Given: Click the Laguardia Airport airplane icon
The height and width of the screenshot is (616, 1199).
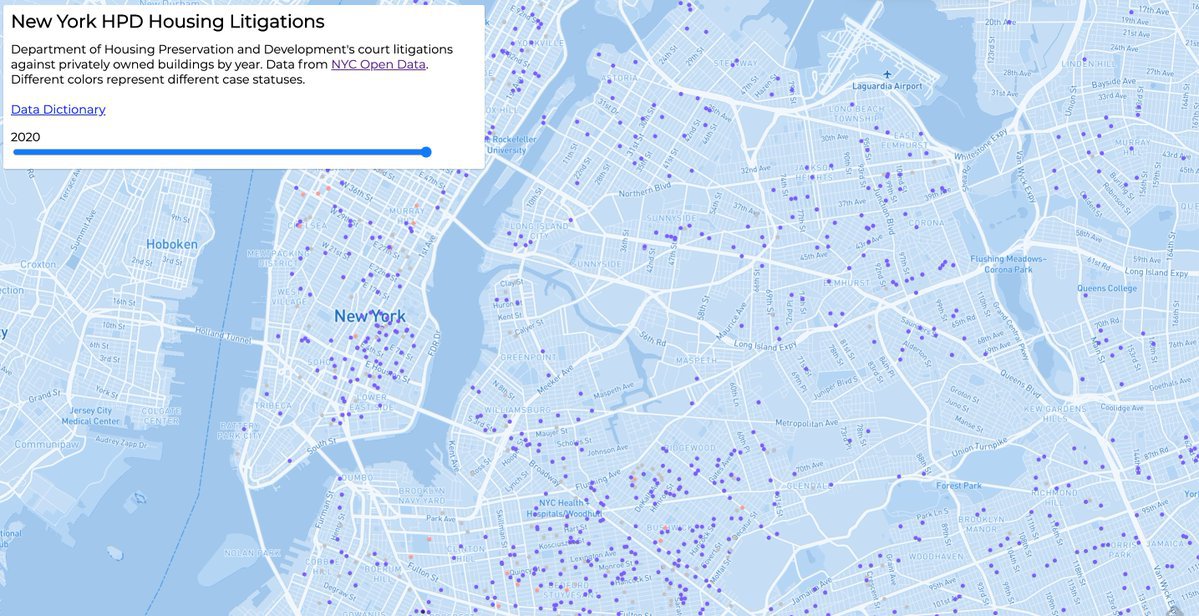Looking at the screenshot, I should 887,75.
